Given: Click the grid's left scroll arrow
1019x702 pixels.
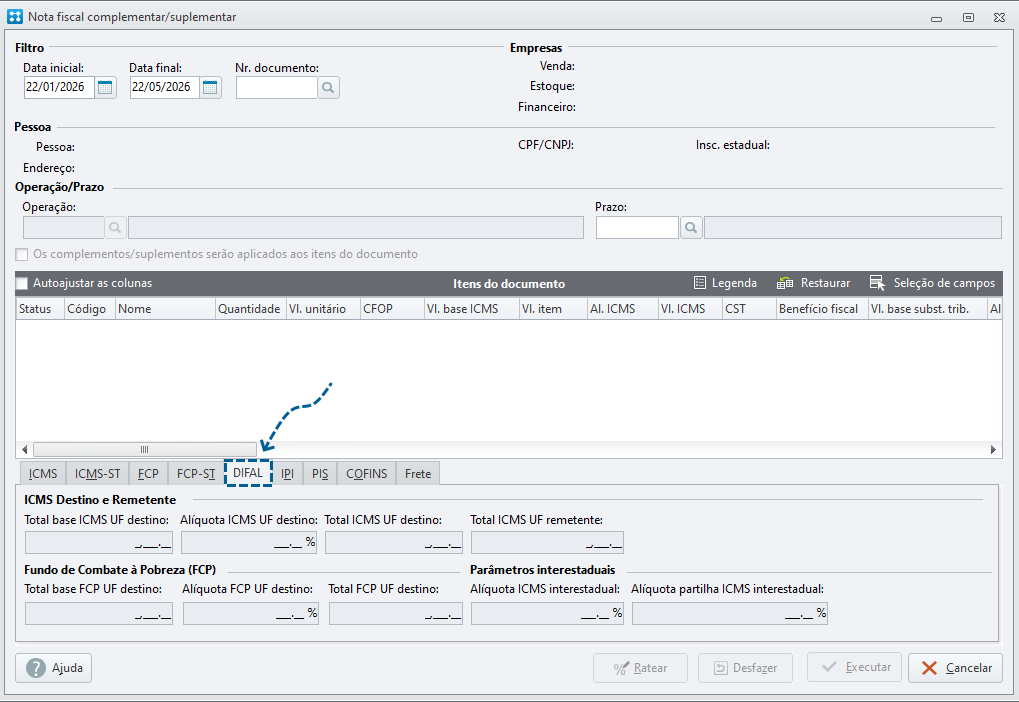Looking at the screenshot, I should click(24, 449).
